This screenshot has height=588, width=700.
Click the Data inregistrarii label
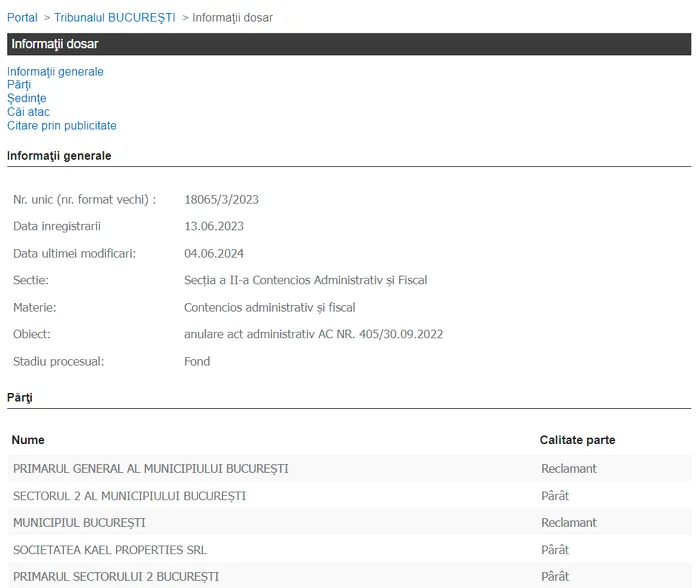57,226
